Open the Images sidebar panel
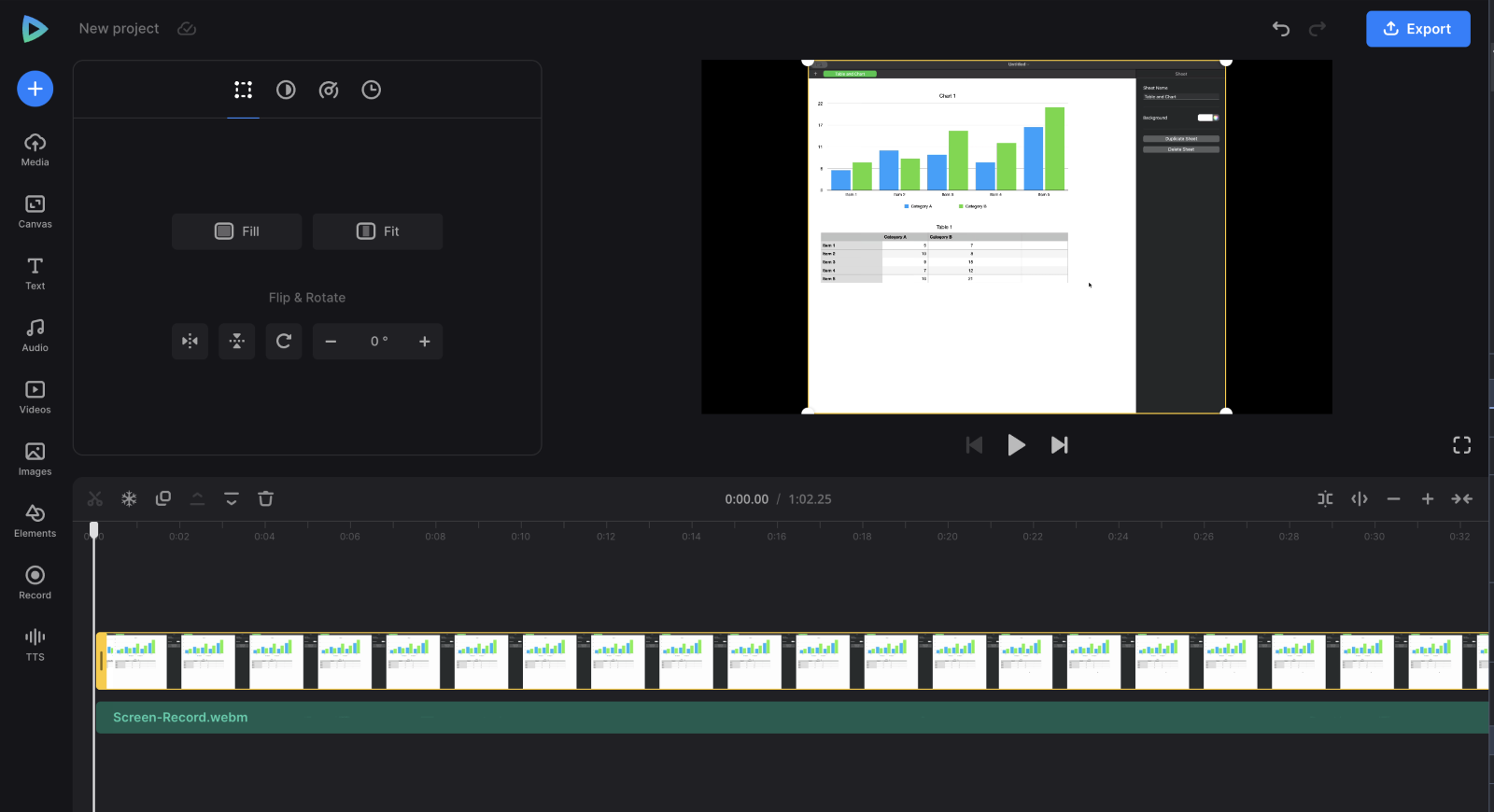This screenshot has width=1494, height=812. 35,459
